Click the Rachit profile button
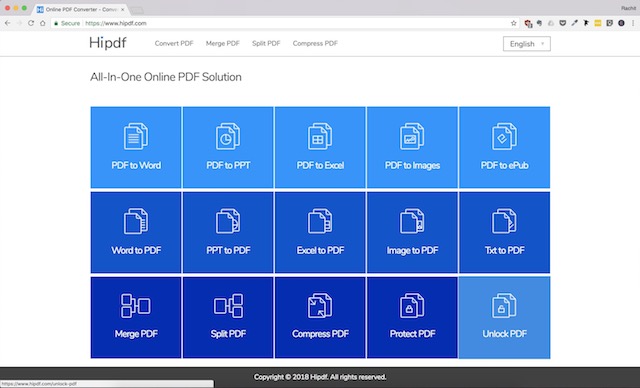The width and height of the screenshot is (640, 388). pyautogui.click(x=628, y=8)
